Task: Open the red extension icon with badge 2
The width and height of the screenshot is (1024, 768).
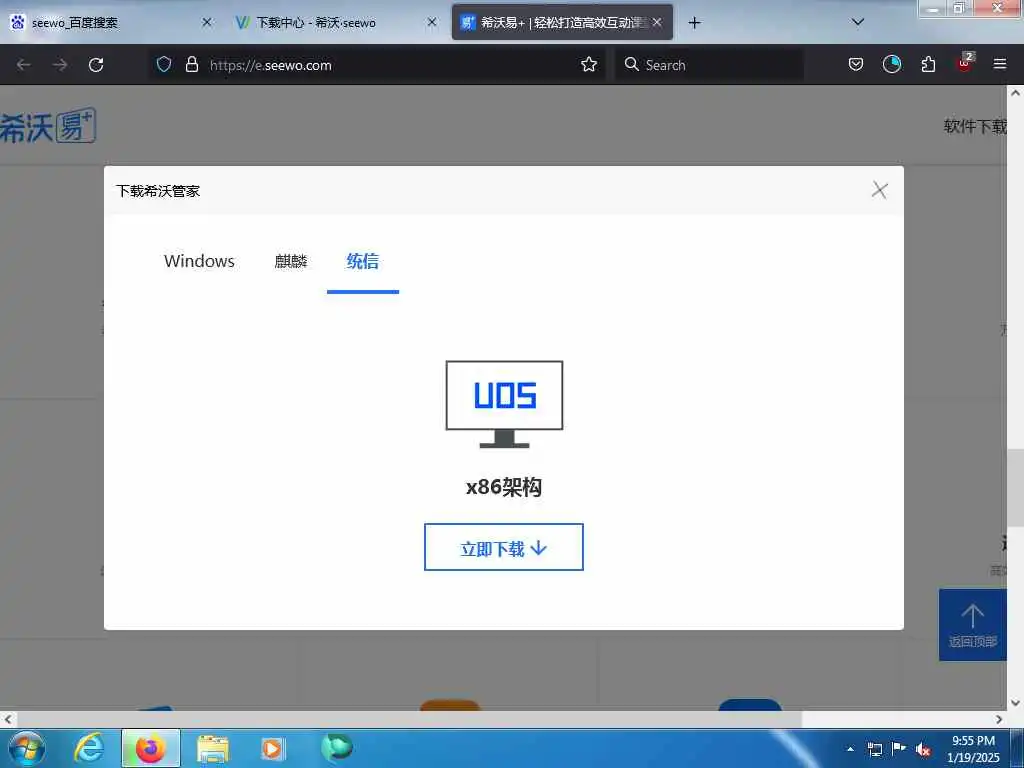Action: [x=965, y=63]
